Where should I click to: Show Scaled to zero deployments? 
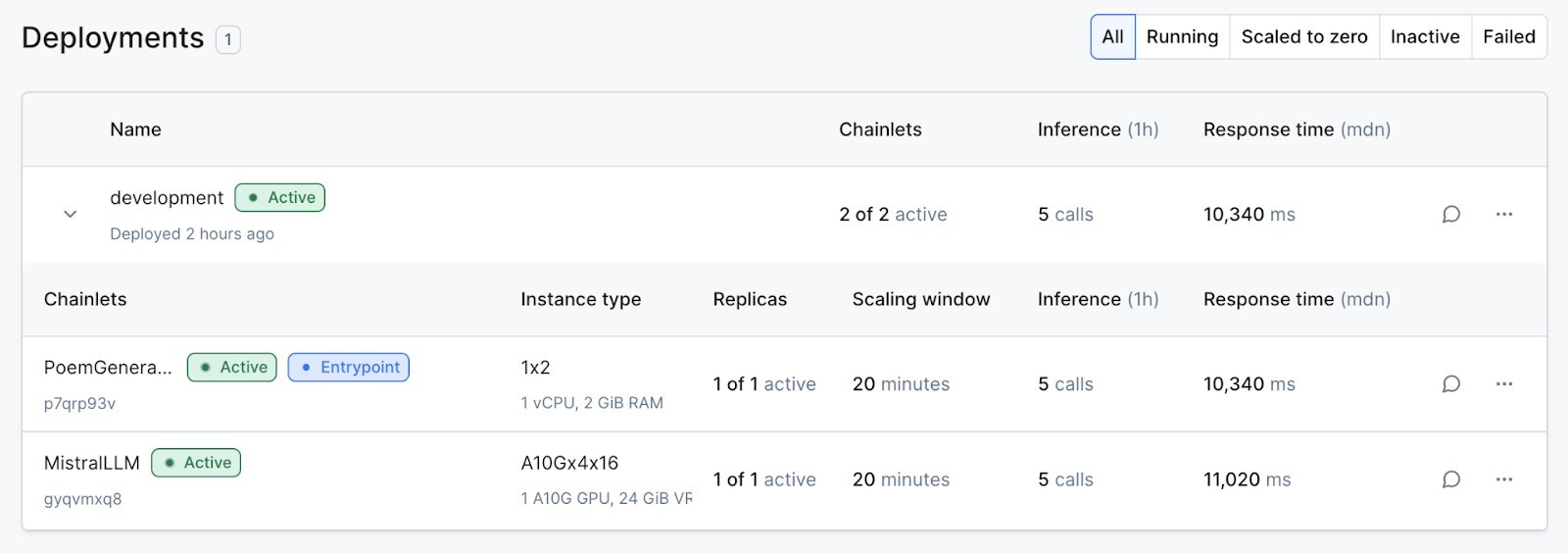1303,37
